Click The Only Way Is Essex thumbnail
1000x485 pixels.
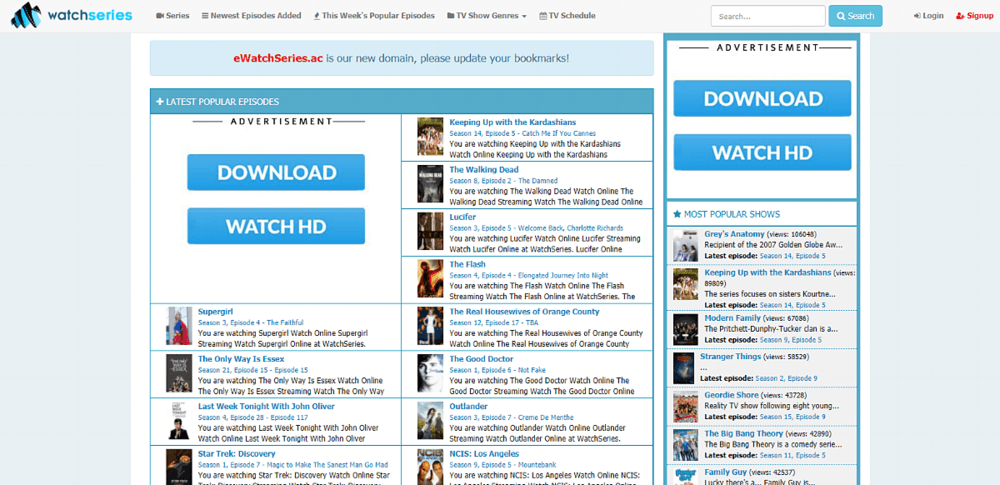click(x=179, y=373)
